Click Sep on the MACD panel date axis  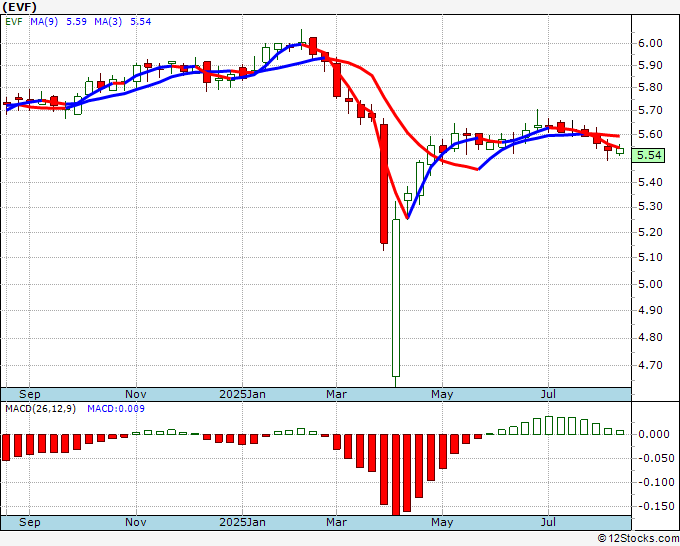tap(29, 522)
